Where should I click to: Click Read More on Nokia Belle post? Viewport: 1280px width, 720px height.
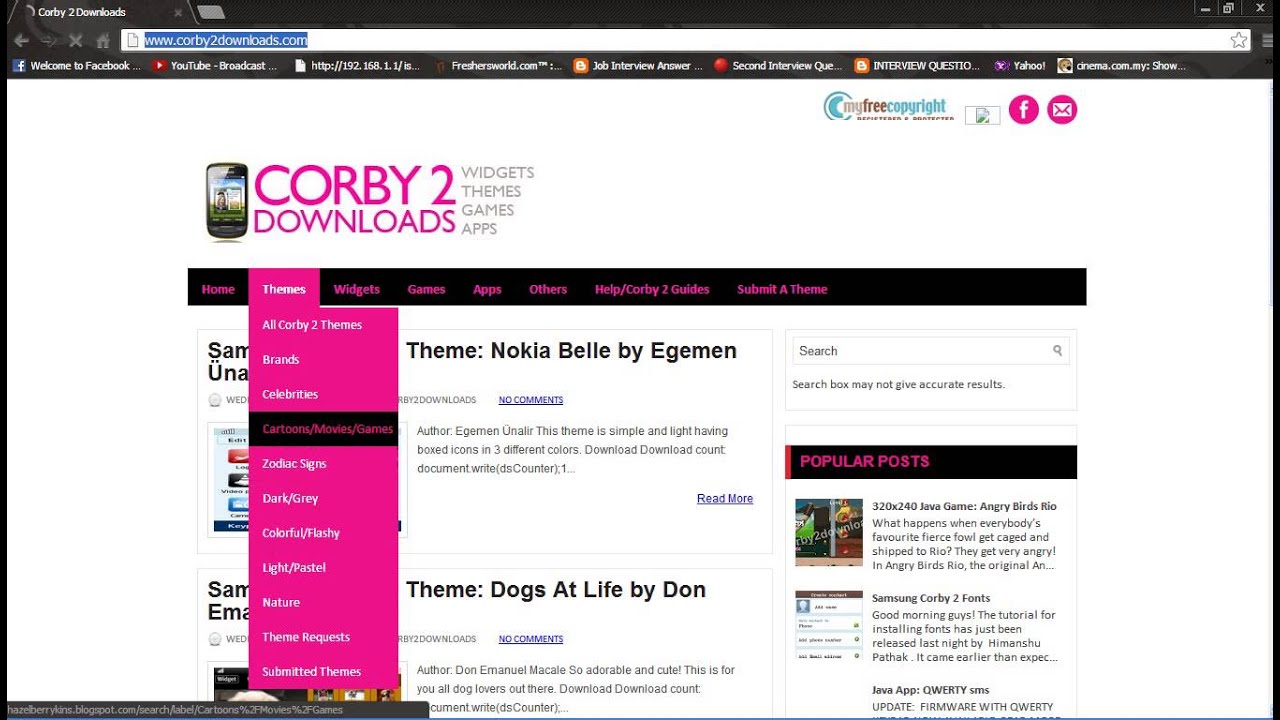(725, 499)
